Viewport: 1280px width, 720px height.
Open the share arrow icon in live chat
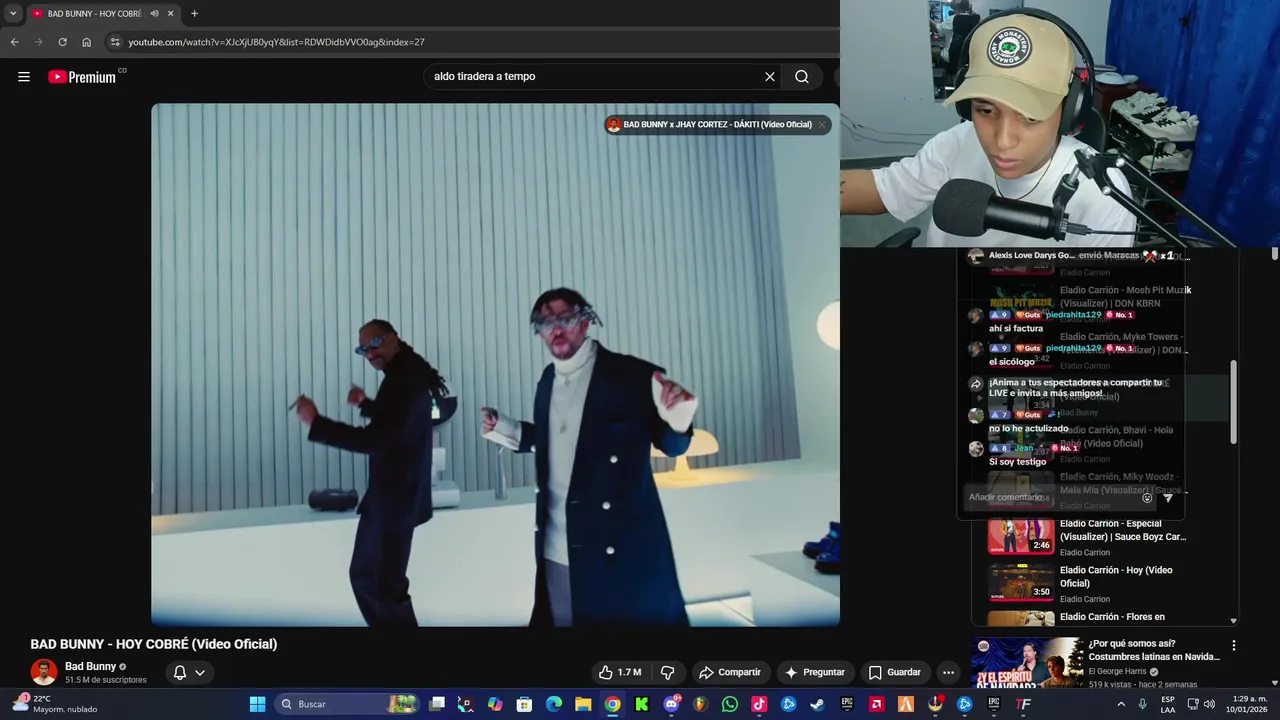click(976, 384)
